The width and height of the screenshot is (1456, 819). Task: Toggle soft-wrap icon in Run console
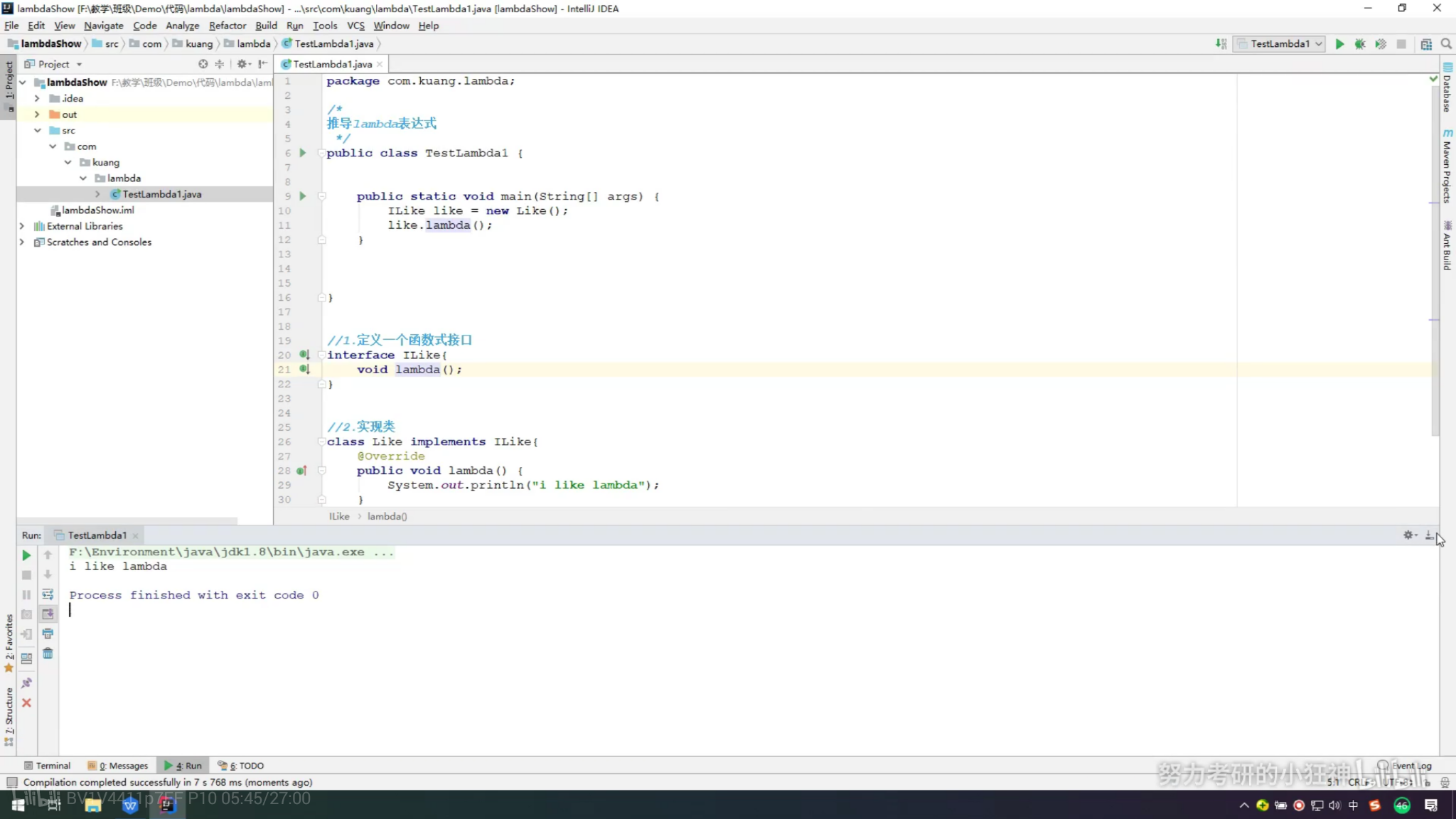tap(48, 594)
